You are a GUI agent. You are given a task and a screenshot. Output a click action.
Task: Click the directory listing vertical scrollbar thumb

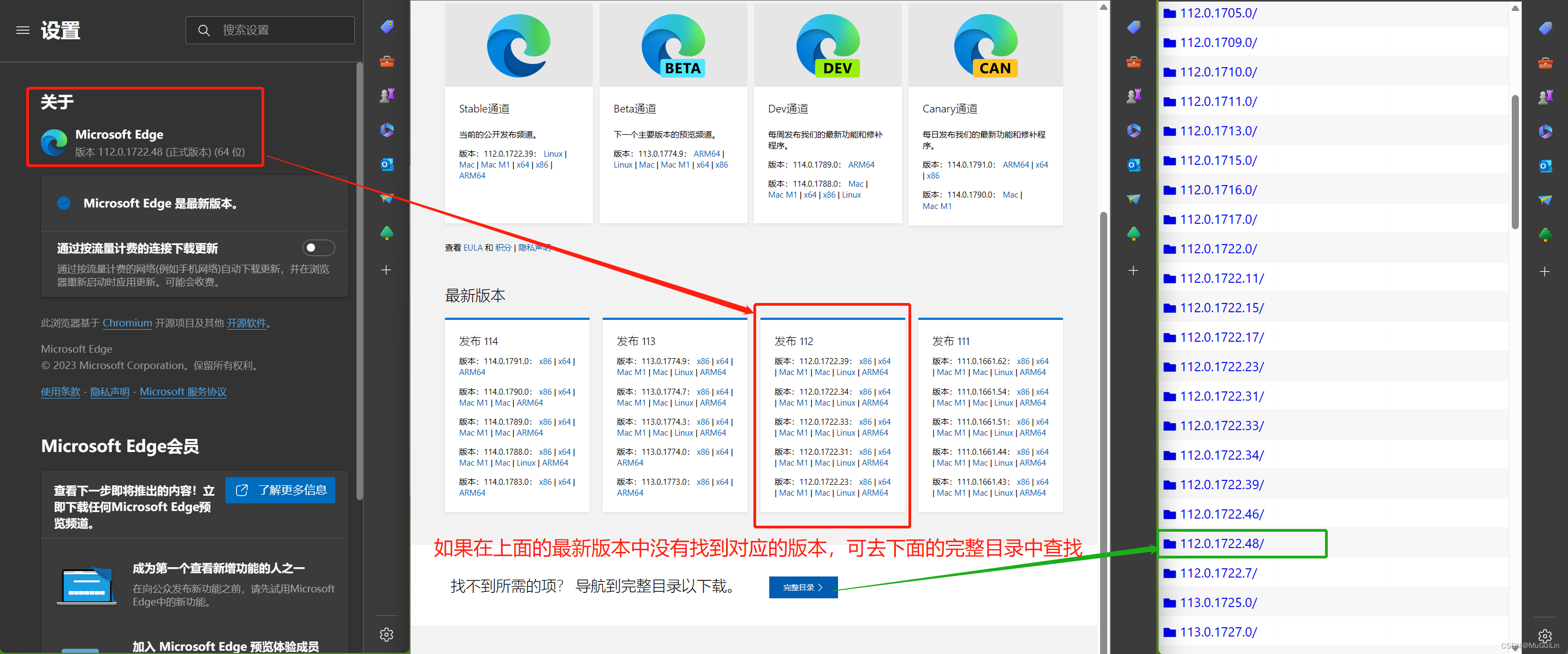pos(1515,161)
